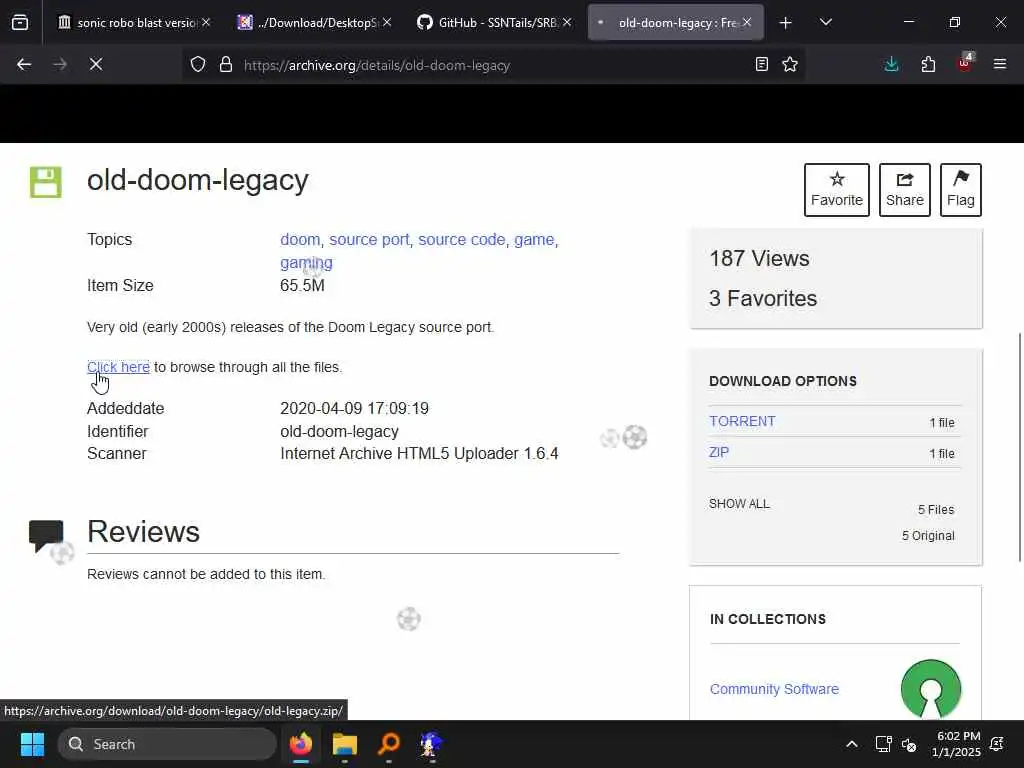Click the Reviews speech bubble icon
The width and height of the screenshot is (1024, 768).
tap(46, 535)
